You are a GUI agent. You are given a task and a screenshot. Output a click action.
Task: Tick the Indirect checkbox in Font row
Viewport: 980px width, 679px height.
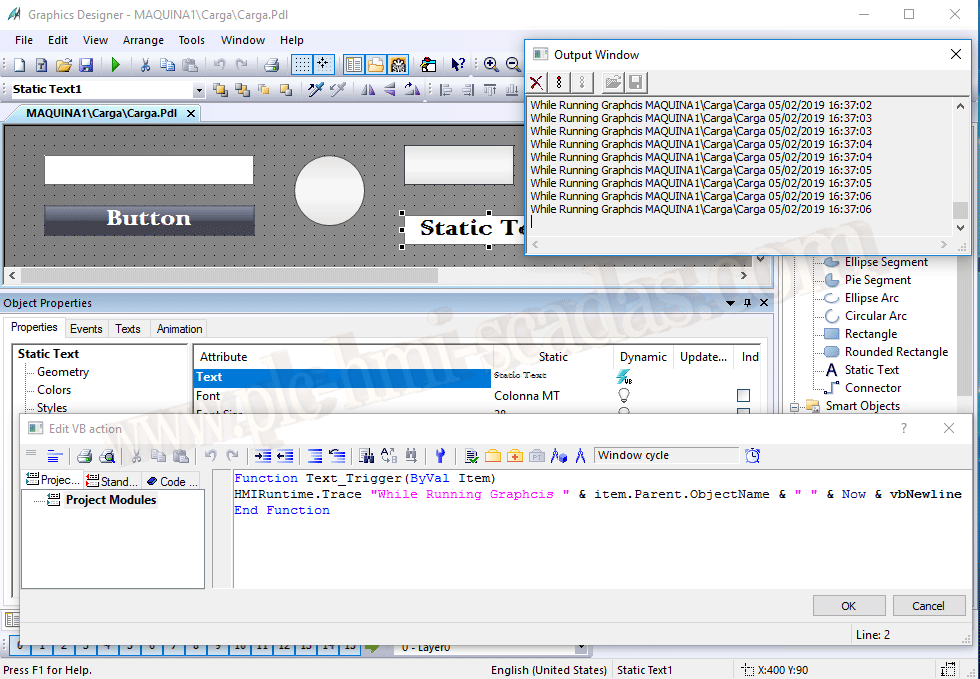coord(743,396)
